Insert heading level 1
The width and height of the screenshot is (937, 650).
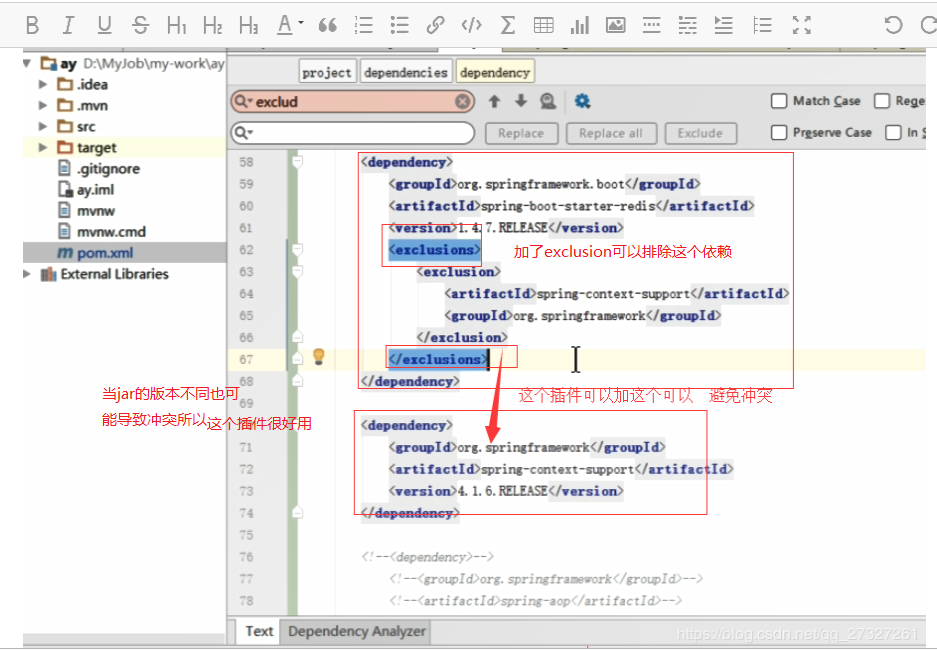point(177,25)
